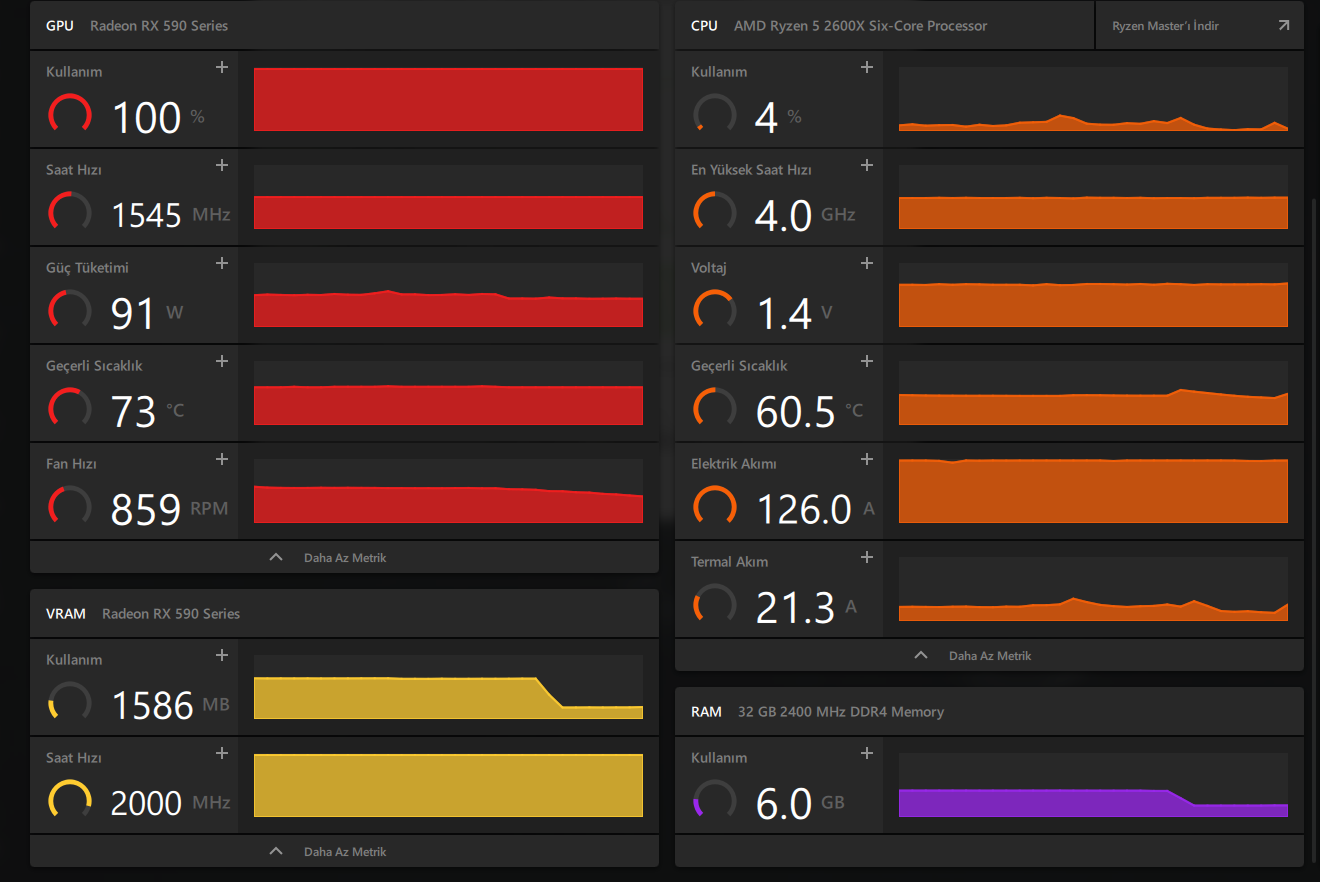Click the plus icon for RAM Kullanım

867,753
